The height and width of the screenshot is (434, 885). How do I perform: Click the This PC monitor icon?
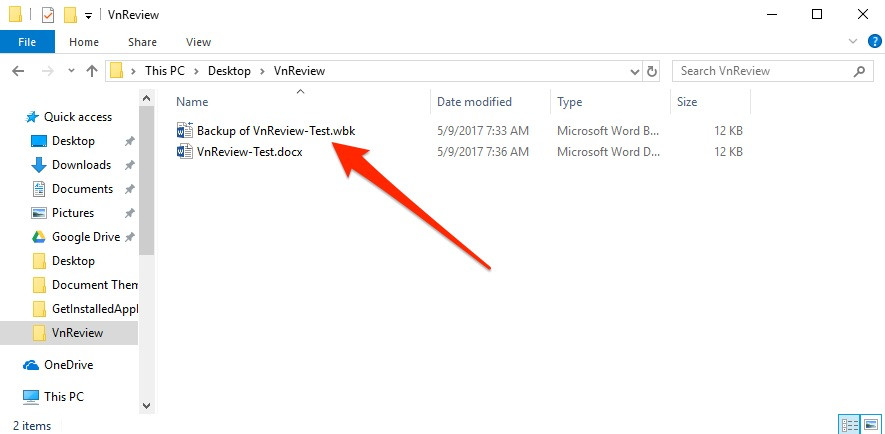31,397
